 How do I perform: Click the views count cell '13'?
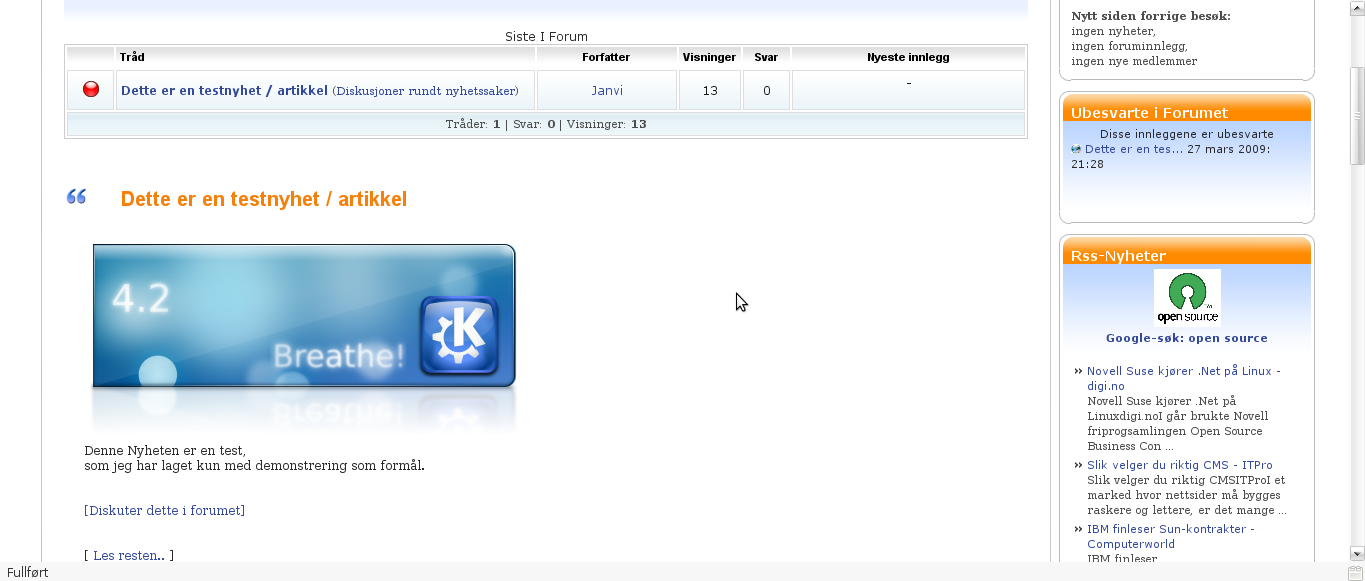point(710,90)
